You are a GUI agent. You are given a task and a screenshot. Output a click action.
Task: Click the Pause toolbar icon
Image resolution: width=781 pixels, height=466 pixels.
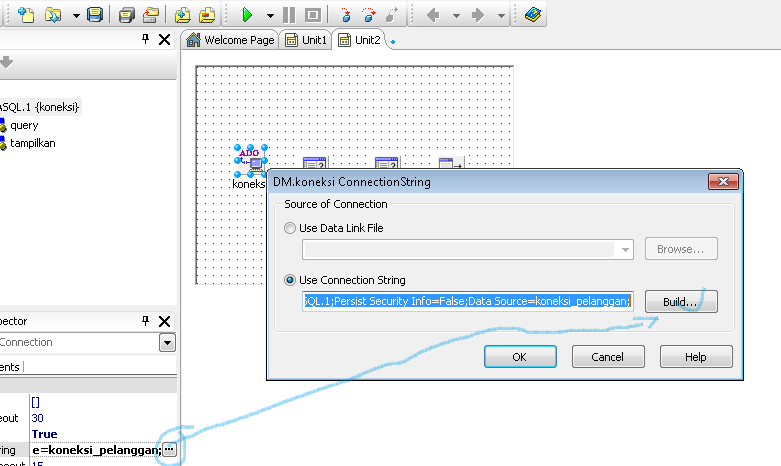(289, 15)
